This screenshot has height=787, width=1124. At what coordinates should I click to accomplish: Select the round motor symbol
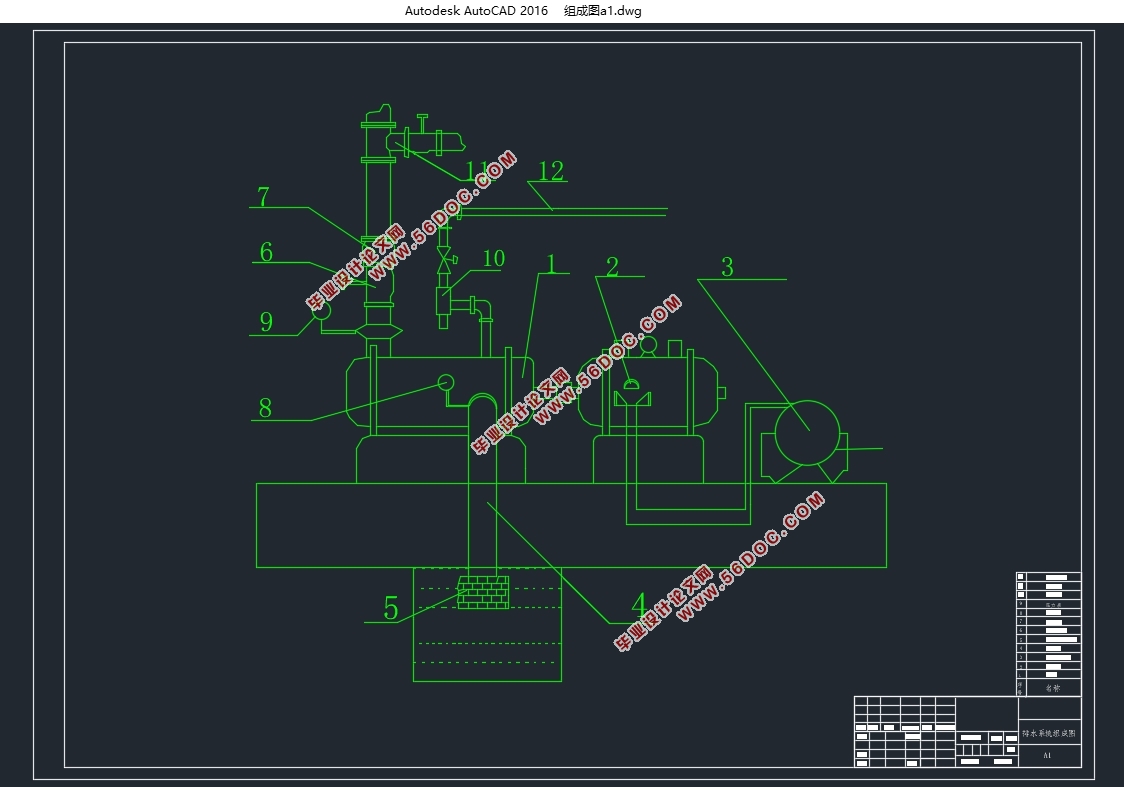807,433
